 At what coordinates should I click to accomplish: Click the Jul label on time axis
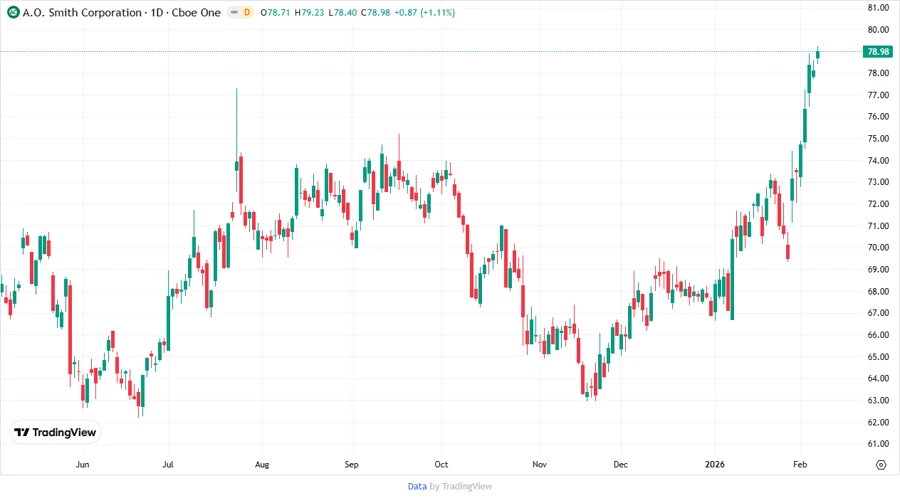[x=168, y=464]
